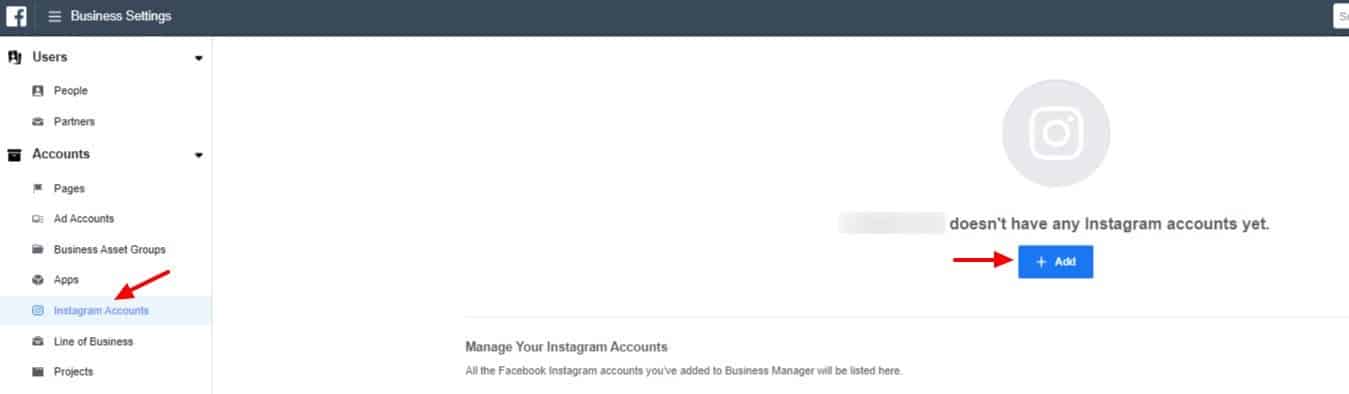1349x394 pixels.
Task: Collapse the Accounts section arrow
Action: 199,155
